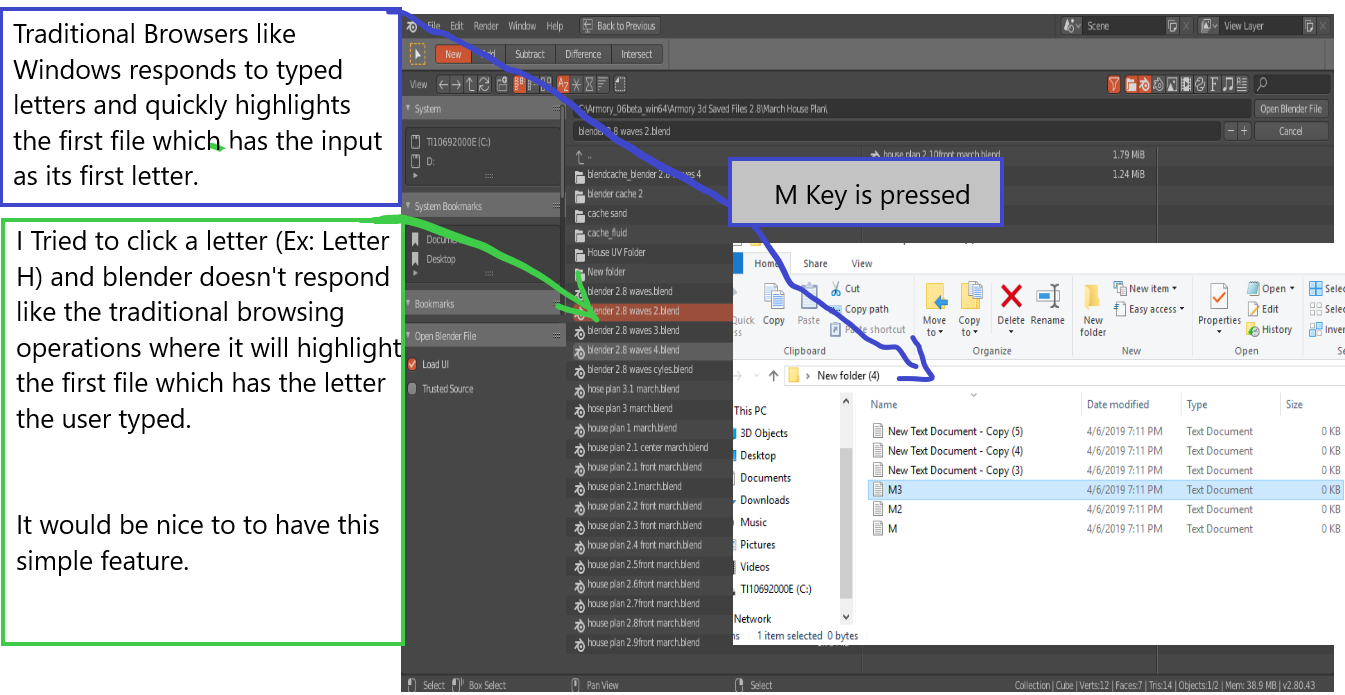This screenshot has width=1345, height=695.
Task: Select file 'M2' in Explorer list
Action: click(x=895, y=509)
